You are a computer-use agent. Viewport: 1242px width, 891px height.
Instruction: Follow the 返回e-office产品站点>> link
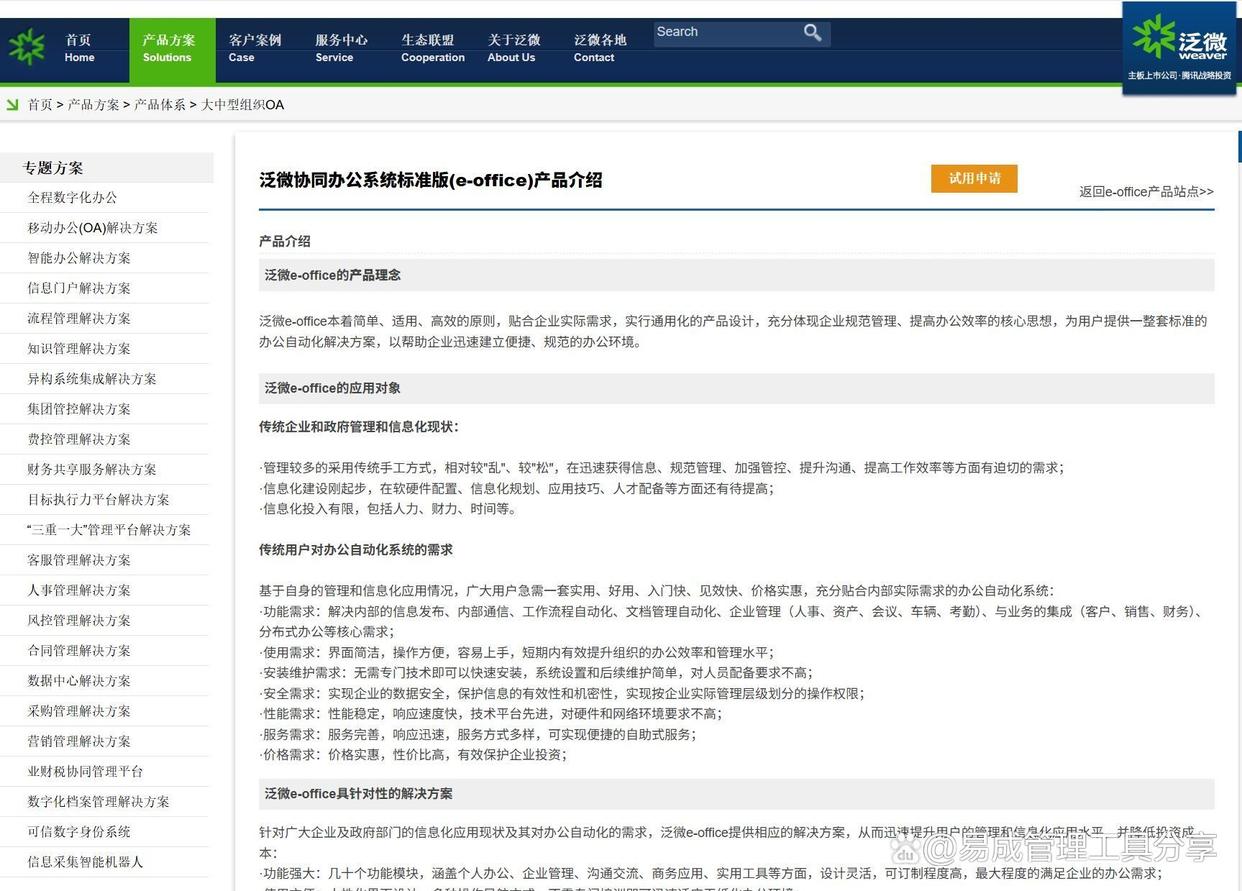pyautogui.click(x=1146, y=191)
